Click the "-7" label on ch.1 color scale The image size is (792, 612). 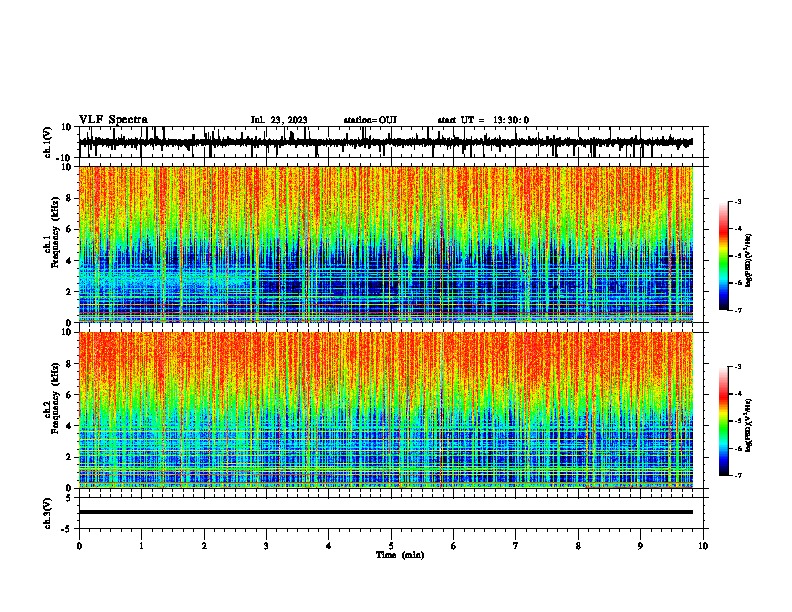738,311
